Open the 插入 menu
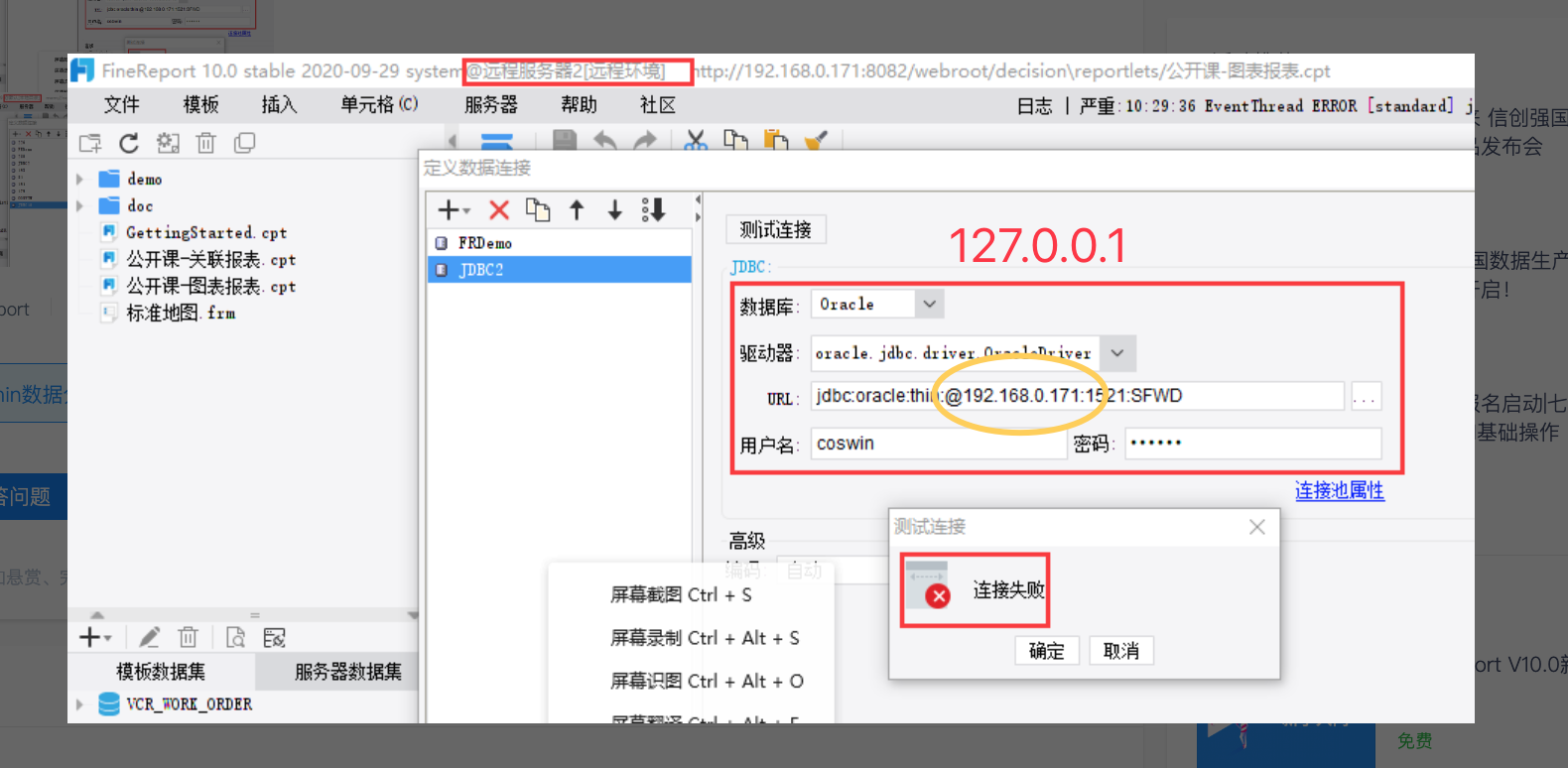 pos(279,105)
